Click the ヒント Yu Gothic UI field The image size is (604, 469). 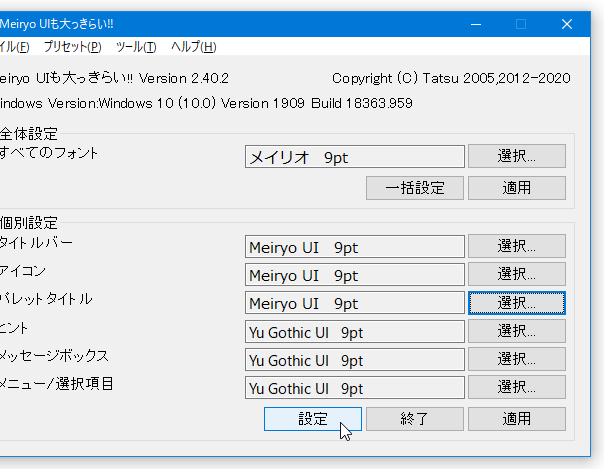click(354, 332)
